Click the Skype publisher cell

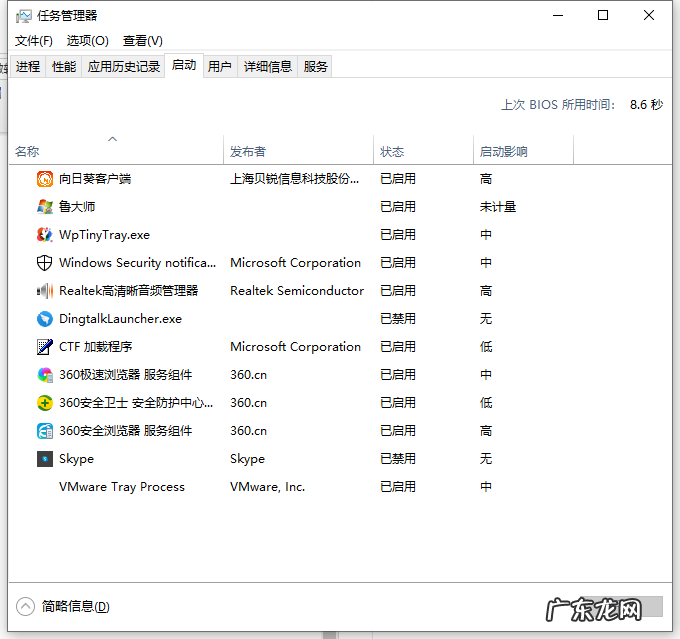click(247, 459)
